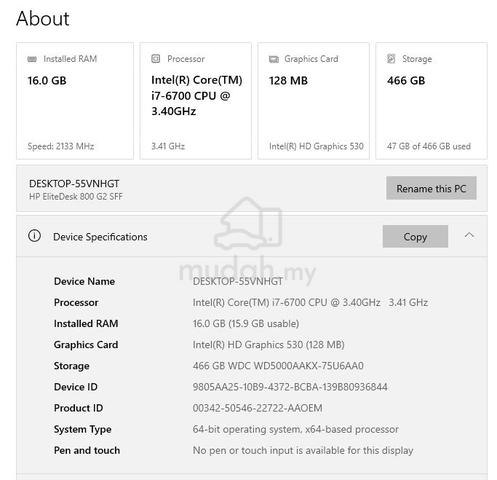The height and width of the screenshot is (480, 497).
Task: Click the 466 GB heading in Storage card
Action: click(406, 81)
